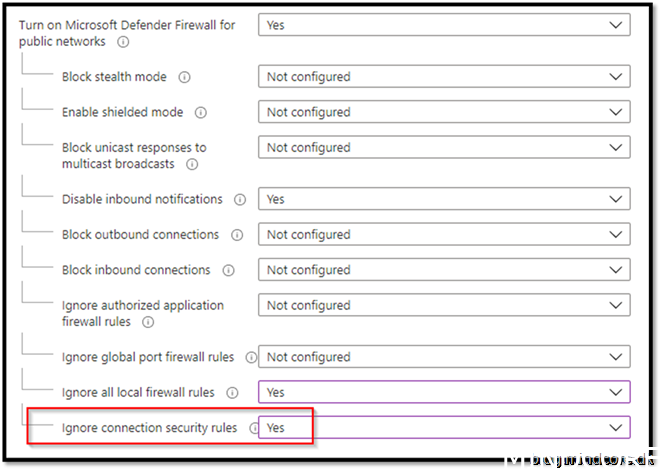661x470 pixels.
Task: Open Ignore authorized application firewall rules dropdown
Action: point(444,306)
